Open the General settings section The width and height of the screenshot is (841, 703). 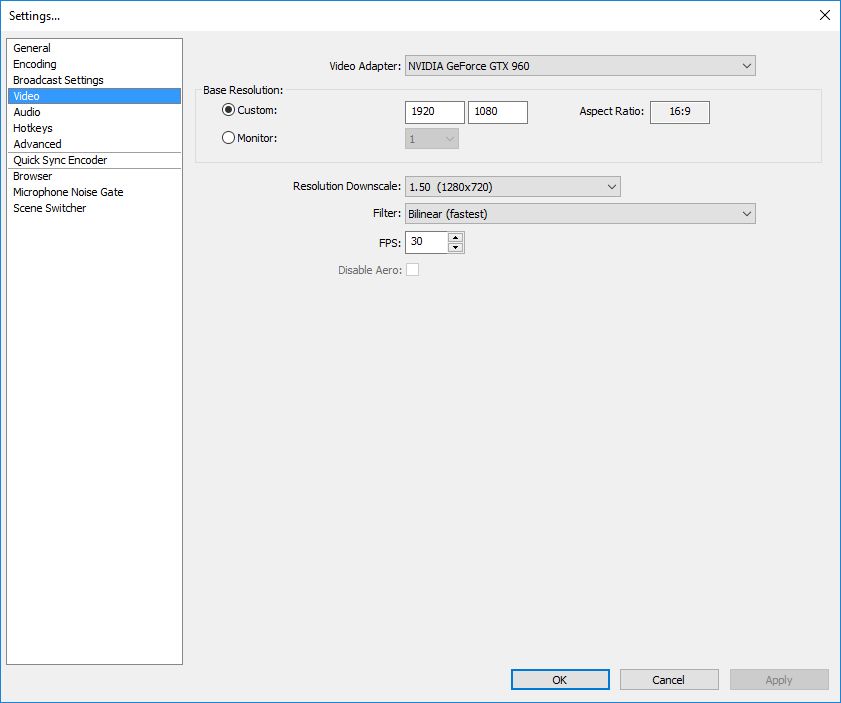click(32, 48)
